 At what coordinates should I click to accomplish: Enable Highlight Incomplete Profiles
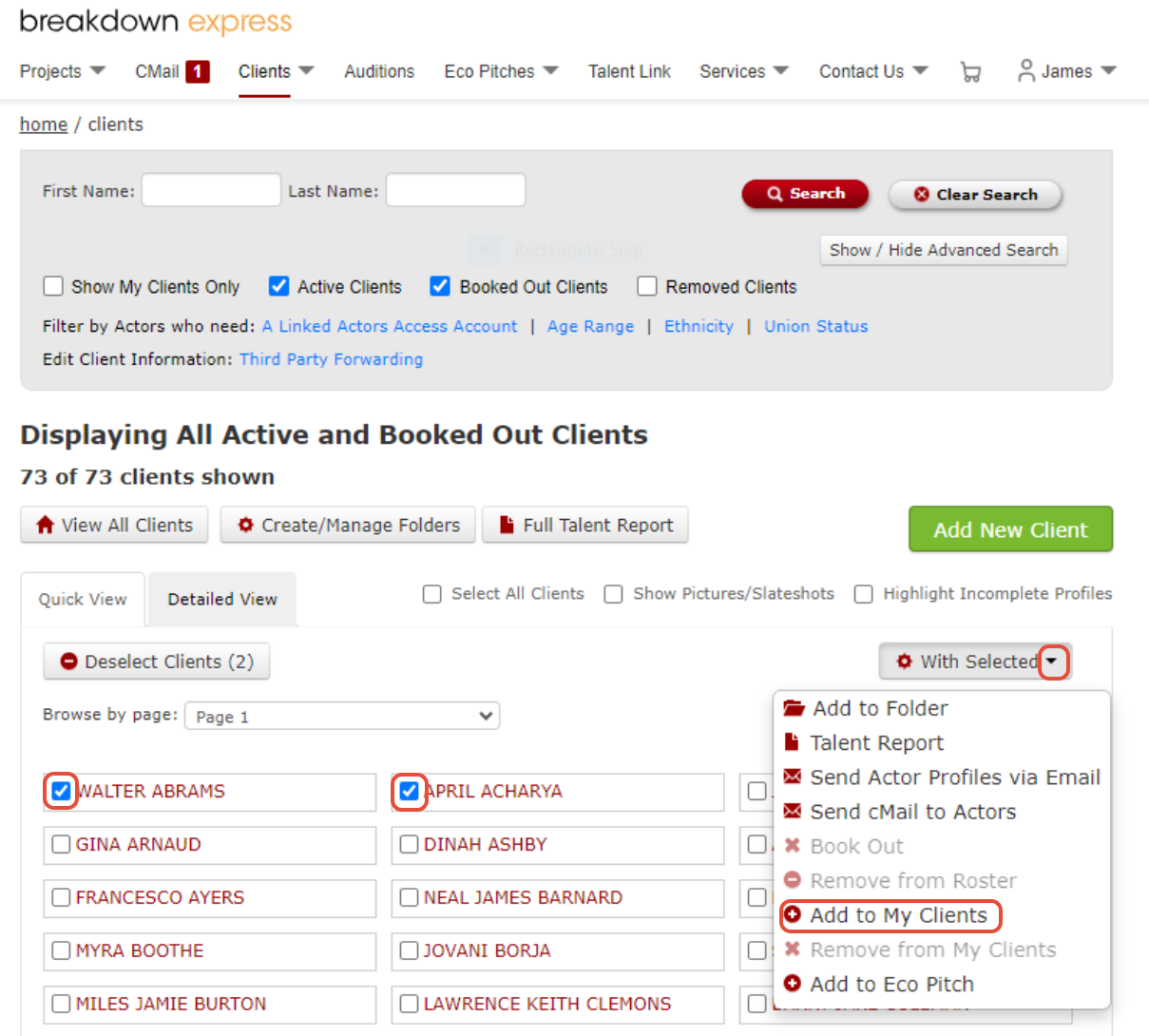coord(864,594)
